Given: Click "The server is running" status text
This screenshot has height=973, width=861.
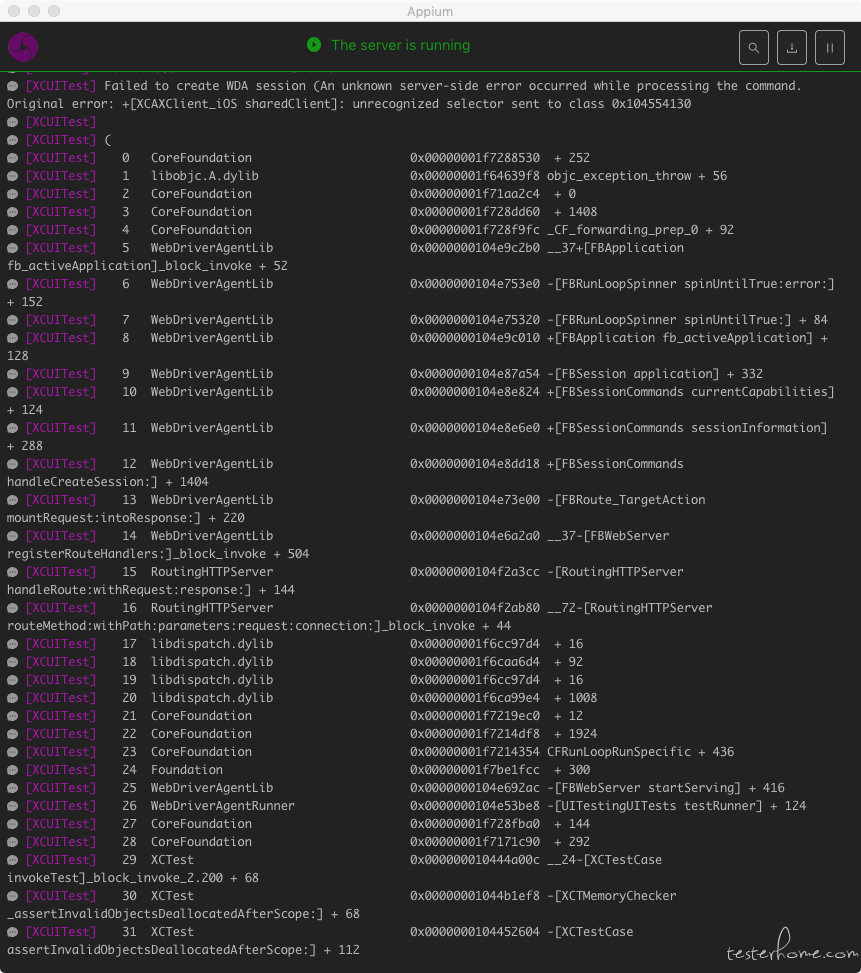Looking at the screenshot, I should coord(401,45).
